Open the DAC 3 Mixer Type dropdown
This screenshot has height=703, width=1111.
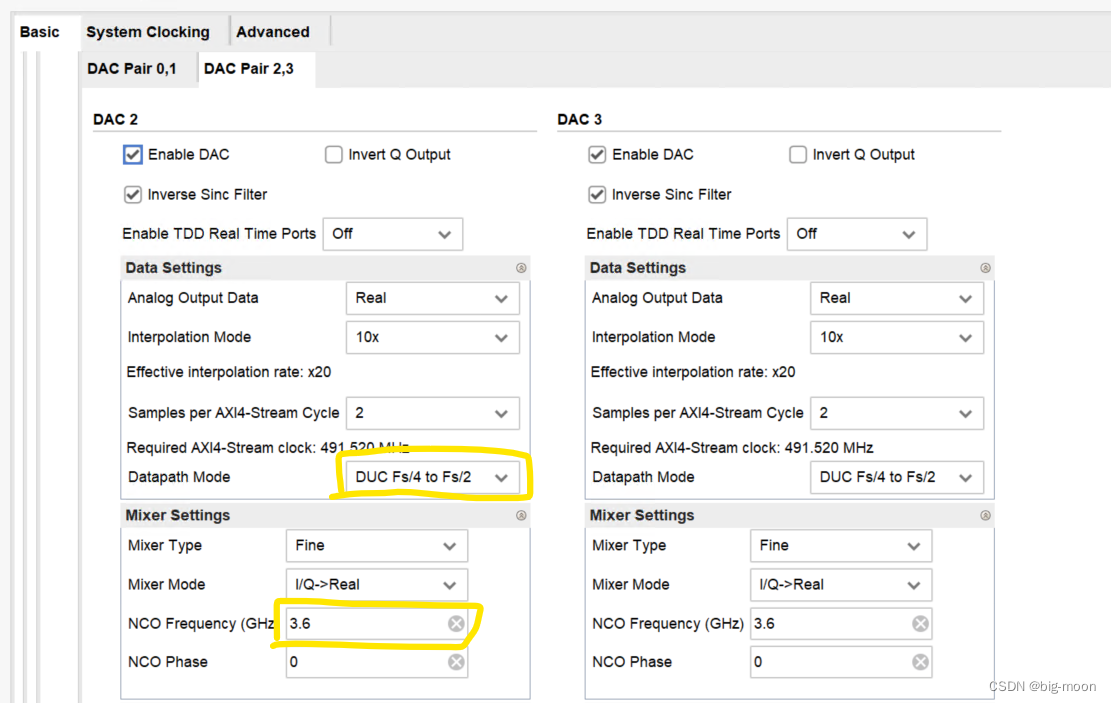pyautogui.click(x=840, y=545)
